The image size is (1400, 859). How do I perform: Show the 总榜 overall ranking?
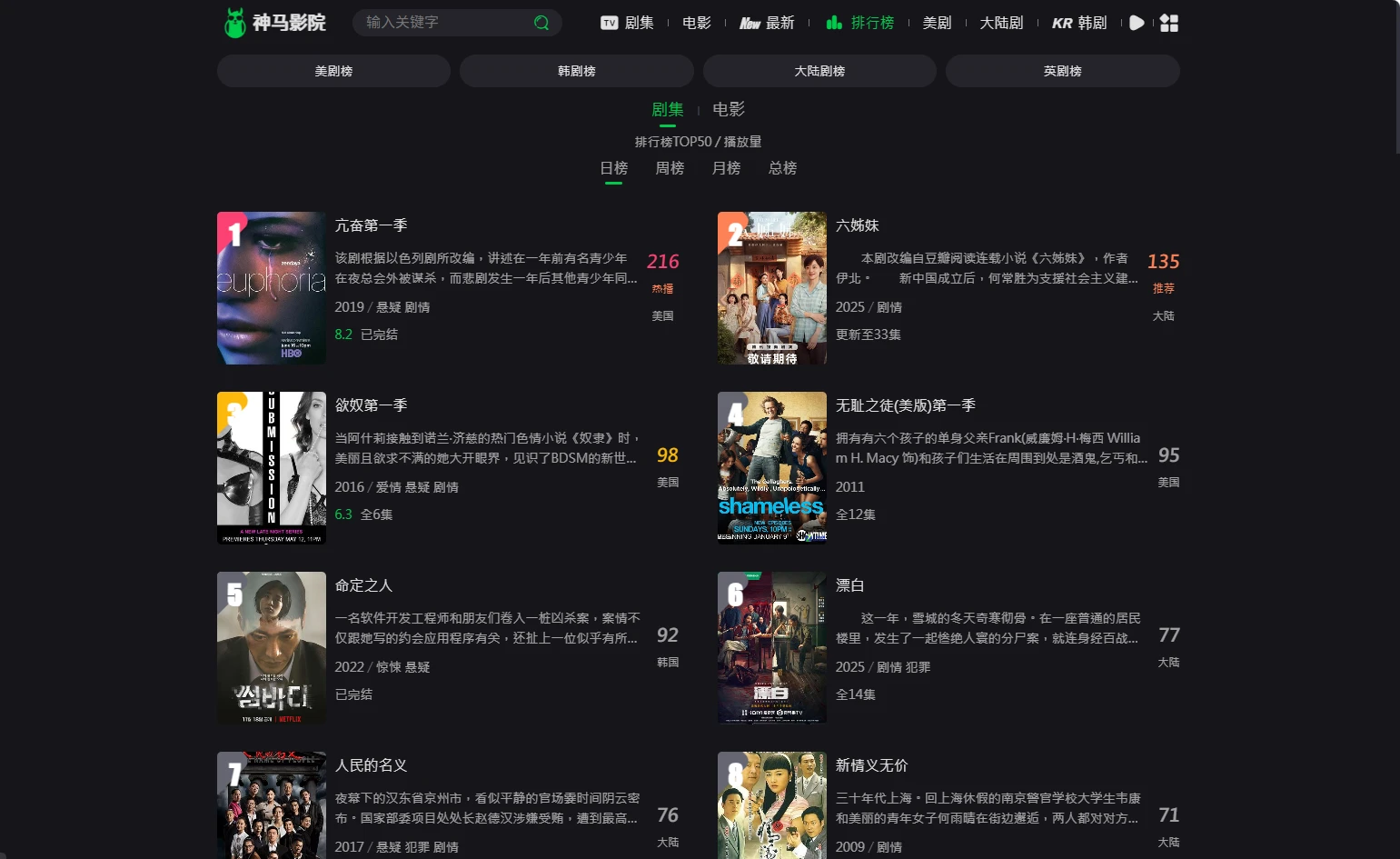pos(782,168)
